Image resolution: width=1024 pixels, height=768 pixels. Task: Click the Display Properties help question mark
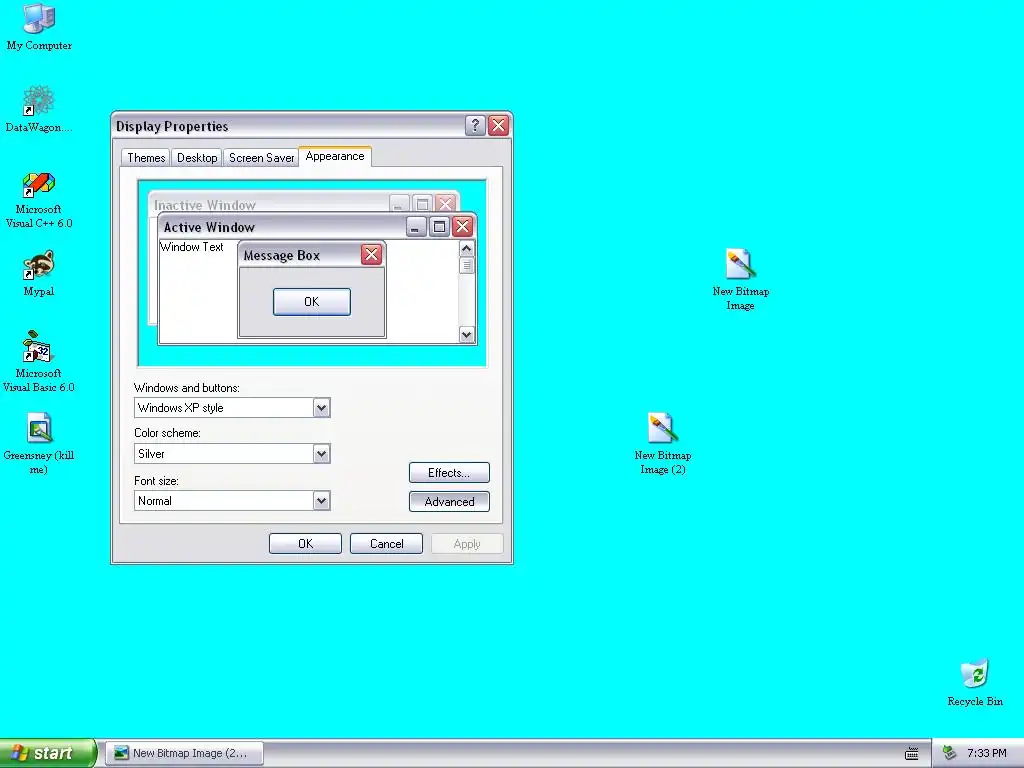coord(475,125)
